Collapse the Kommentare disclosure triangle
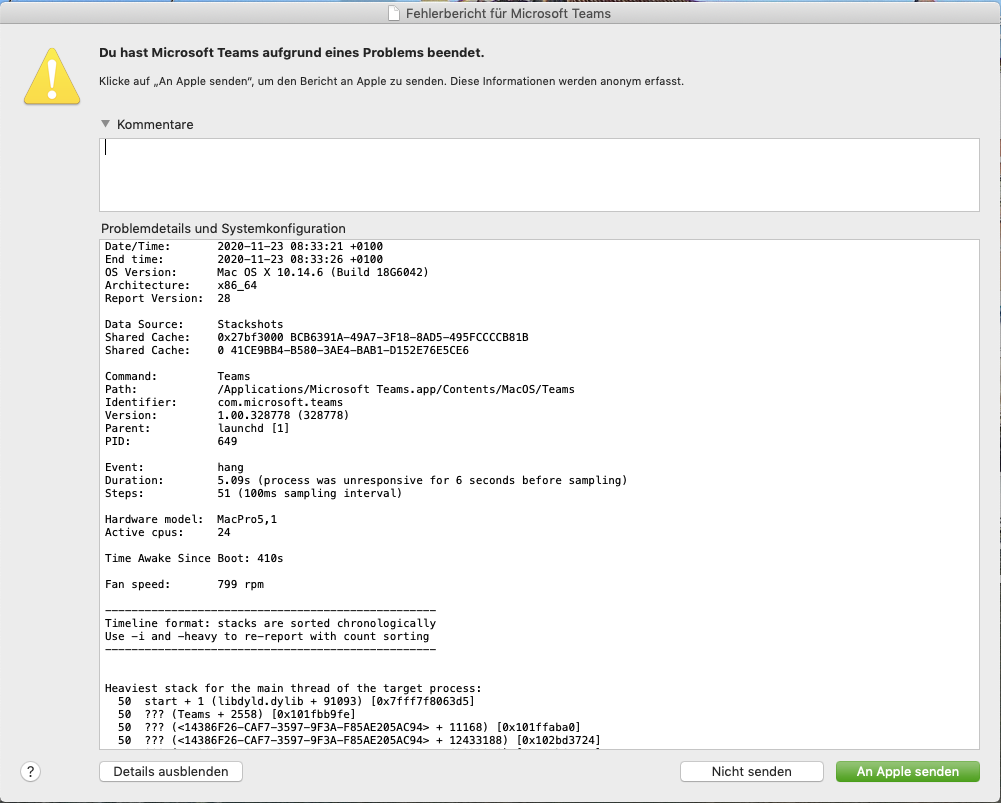The height and width of the screenshot is (803, 1001). 106,124
